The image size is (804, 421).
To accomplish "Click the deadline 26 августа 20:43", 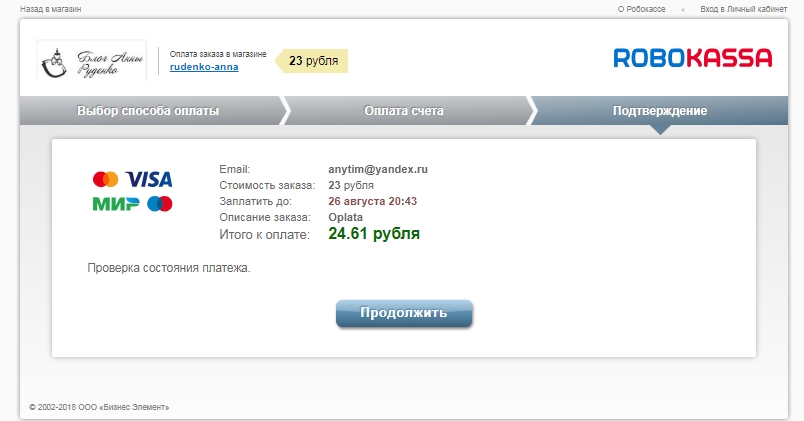I will click(373, 201).
